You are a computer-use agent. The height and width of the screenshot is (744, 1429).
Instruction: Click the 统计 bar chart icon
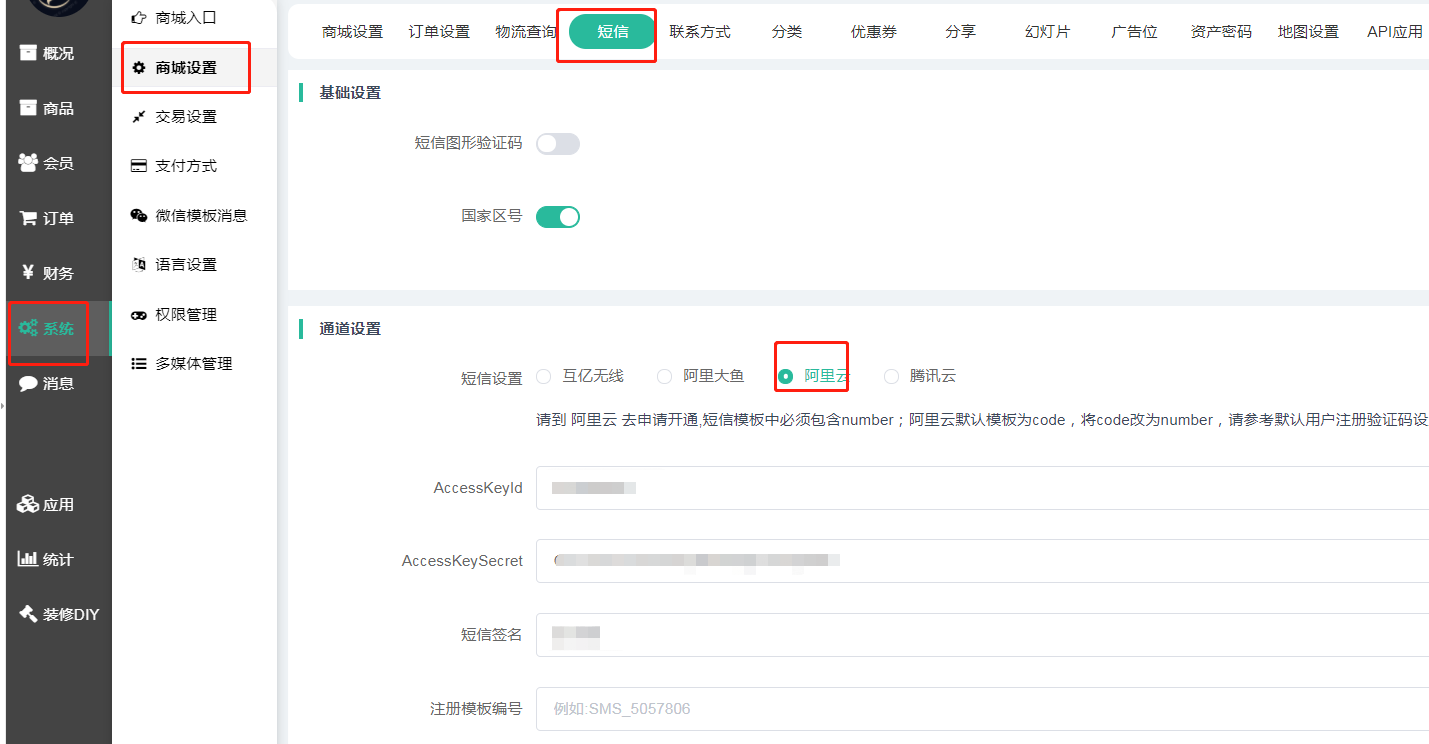[28, 559]
